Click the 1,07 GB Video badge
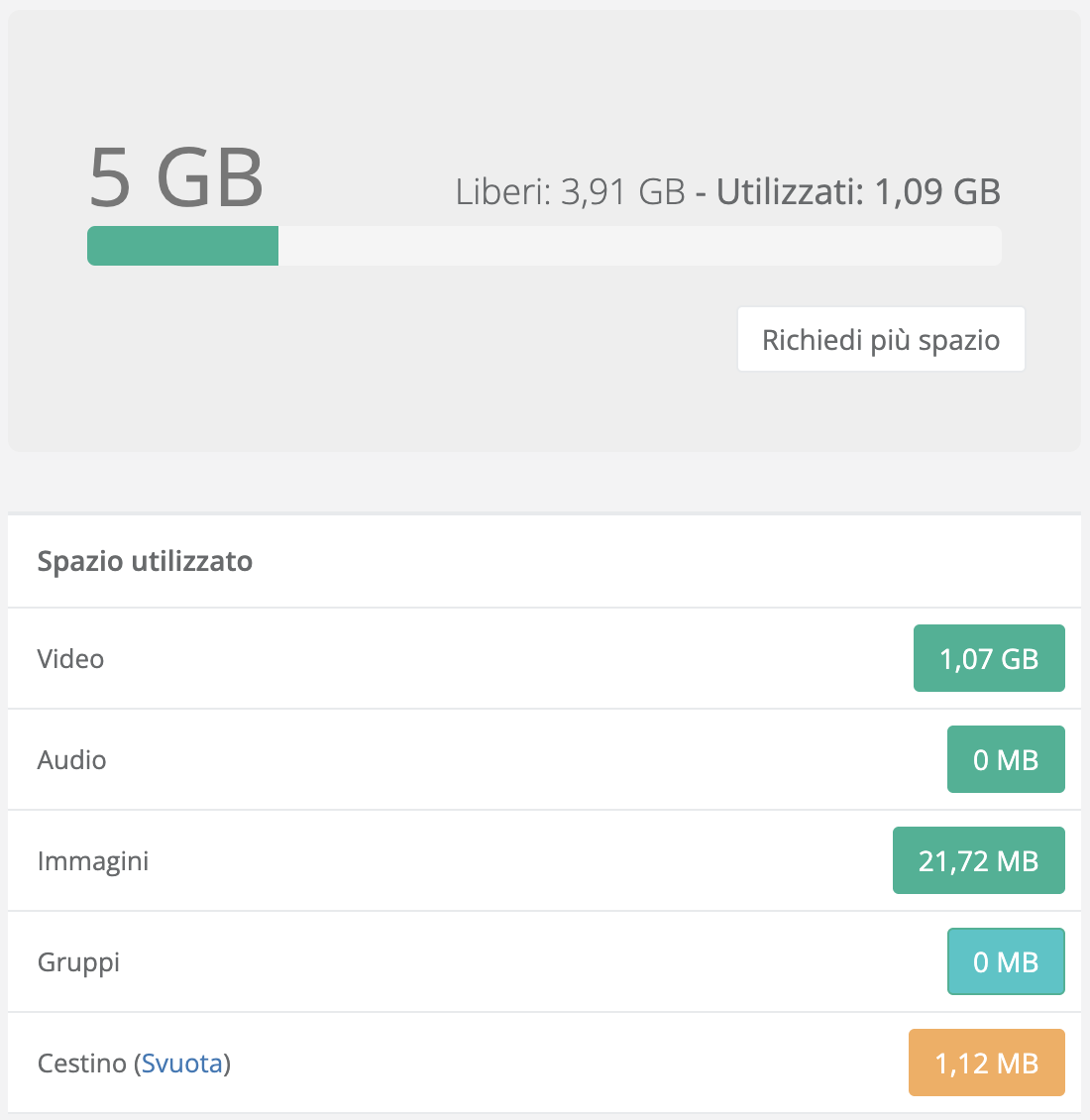This screenshot has height=1120, width=1090. coord(989,658)
